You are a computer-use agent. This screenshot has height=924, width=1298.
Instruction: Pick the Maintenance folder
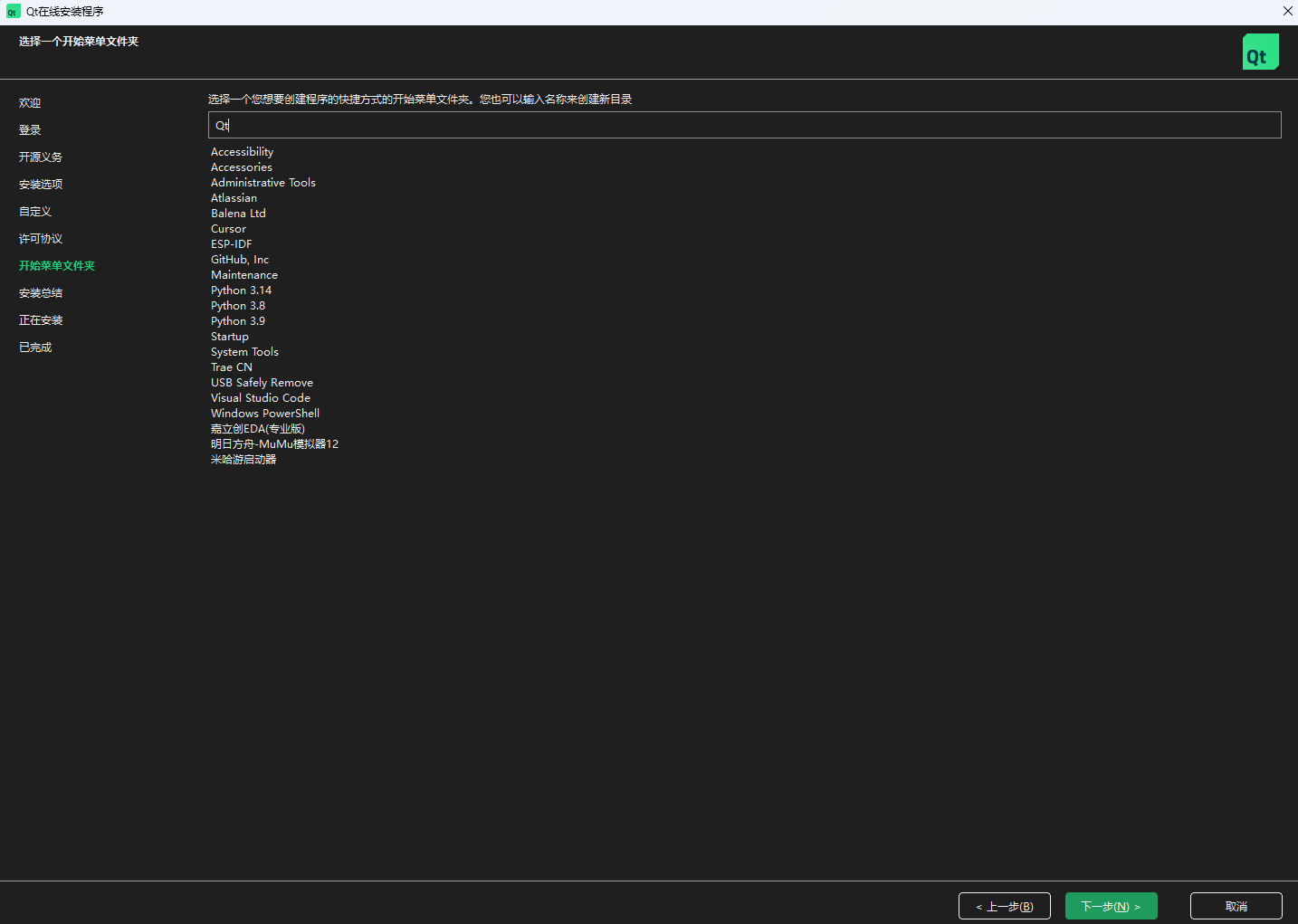(x=243, y=275)
